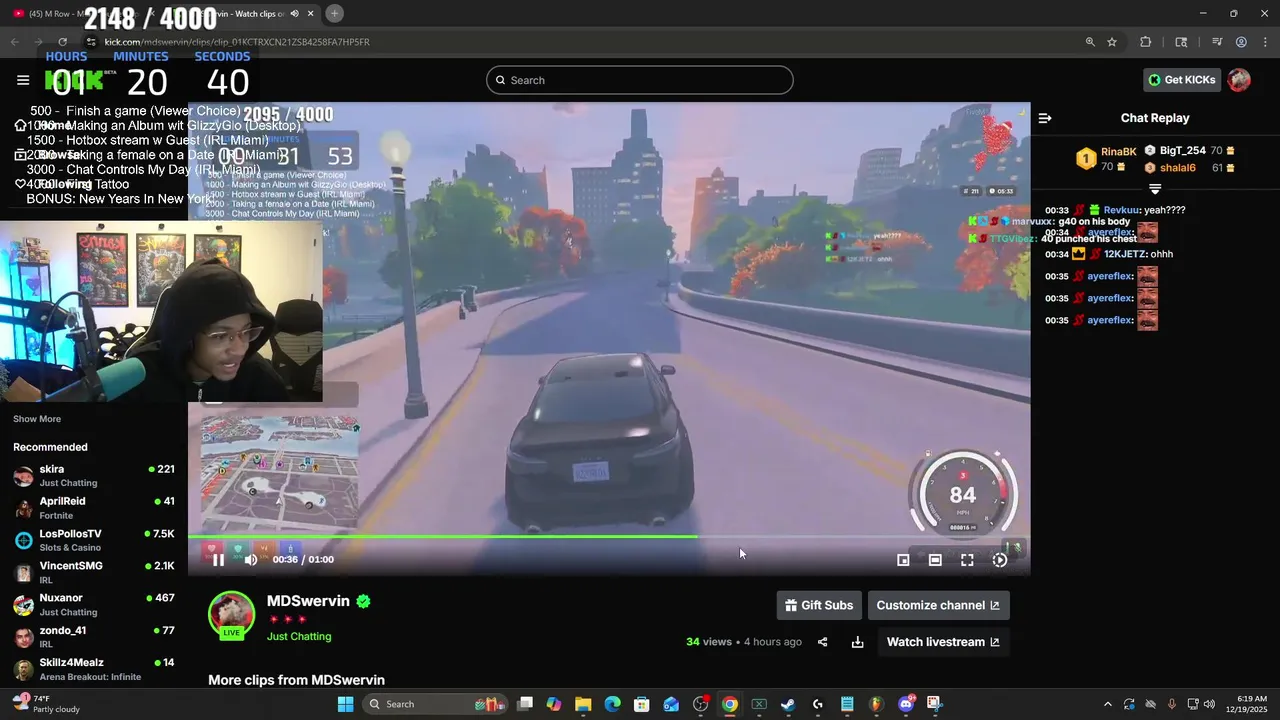
Task: Open VincentSMG recommended channel
Action: point(94,573)
